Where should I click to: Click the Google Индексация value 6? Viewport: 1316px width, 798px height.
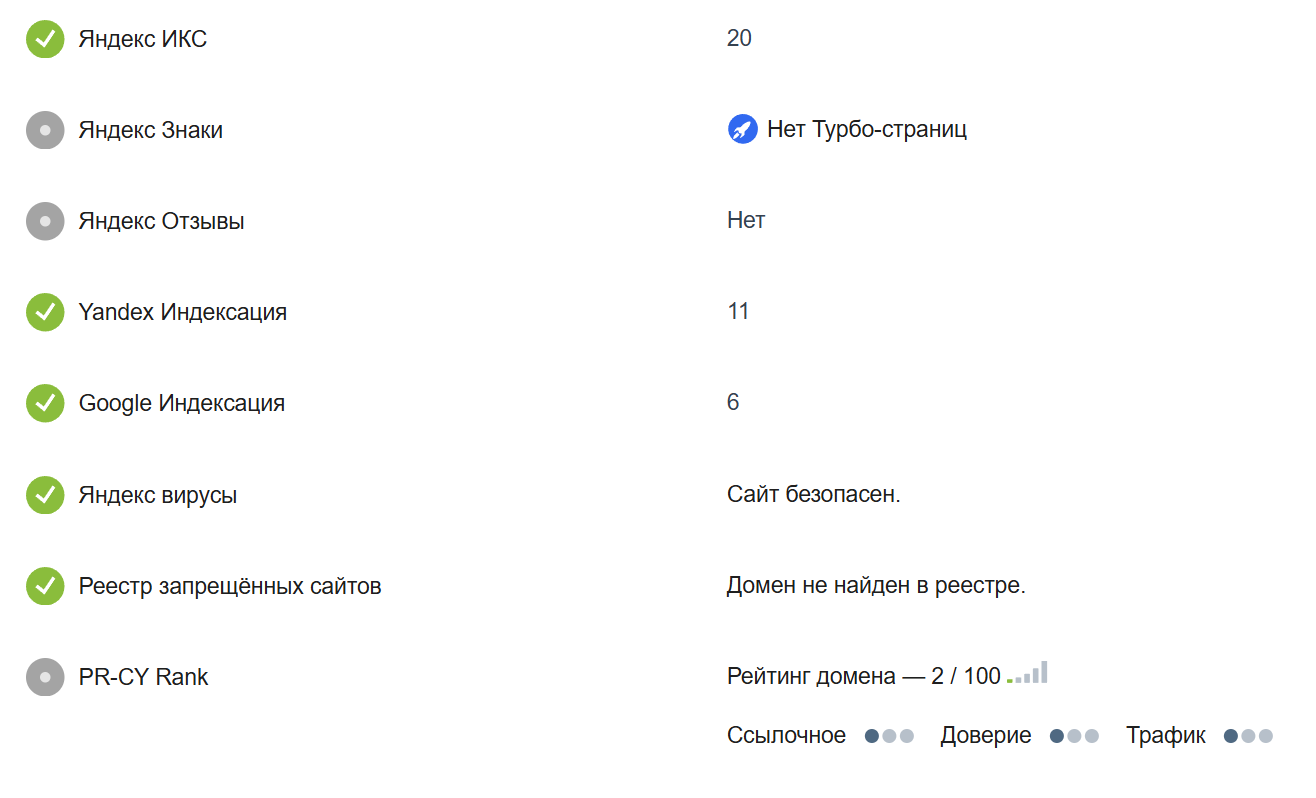coord(733,402)
